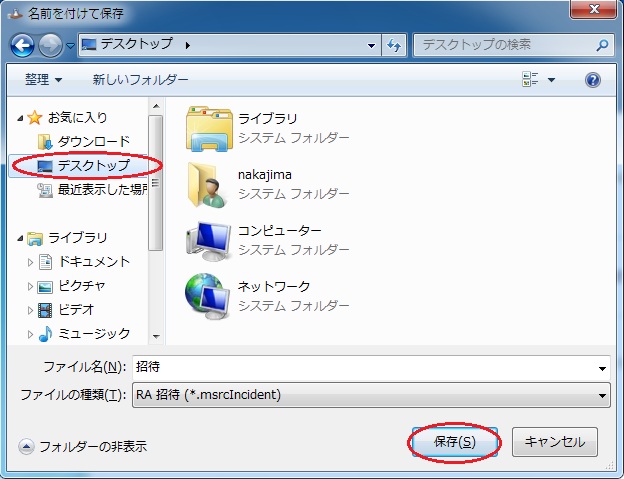Expand the ファイルの種類 dropdown
The width and height of the screenshot is (624, 479).
(601, 395)
